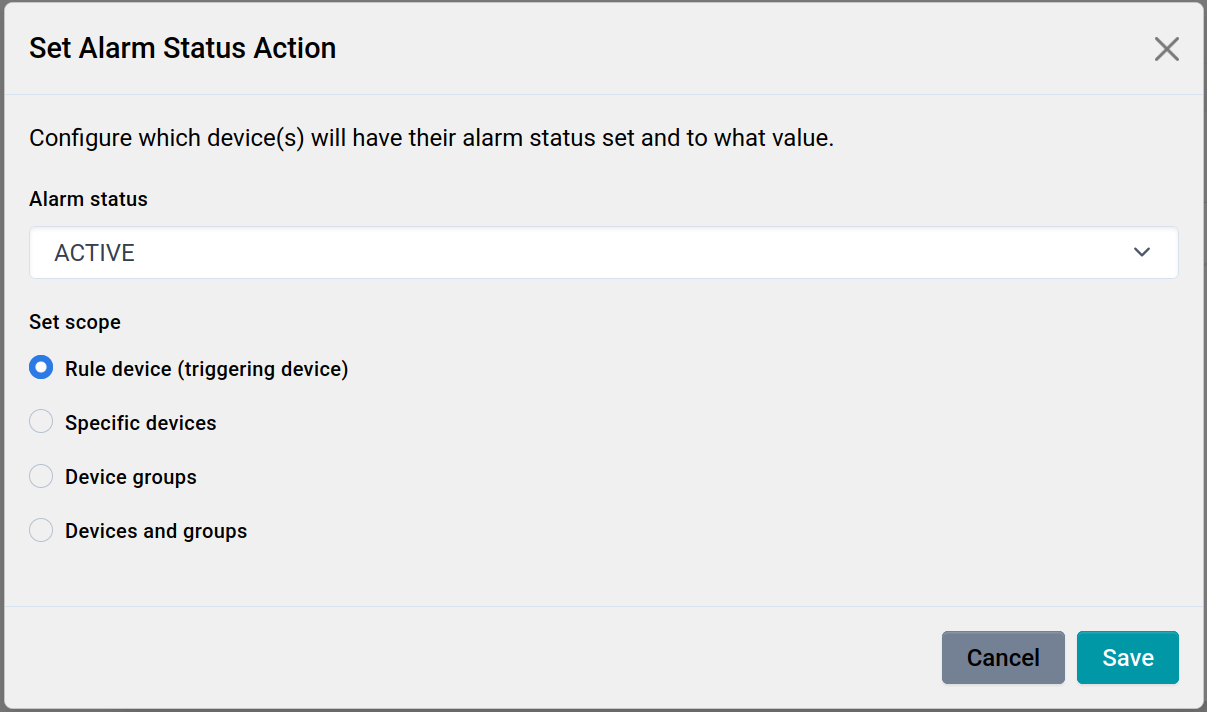Select the Device groups radio button
The width and height of the screenshot is (1207, 712).
point(41,476)
